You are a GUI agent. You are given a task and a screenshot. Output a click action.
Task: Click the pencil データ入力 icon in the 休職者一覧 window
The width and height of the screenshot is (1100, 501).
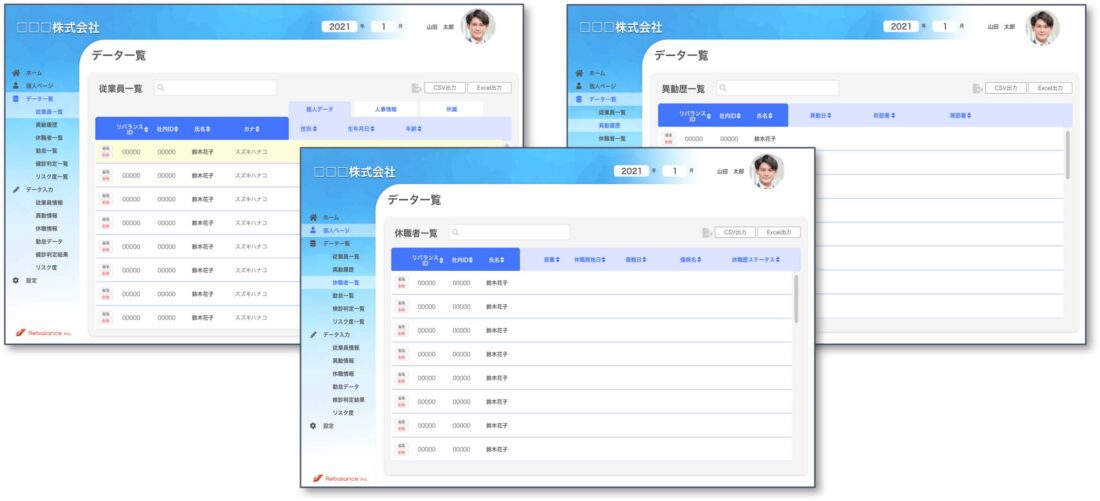click(x=313, y=334)
